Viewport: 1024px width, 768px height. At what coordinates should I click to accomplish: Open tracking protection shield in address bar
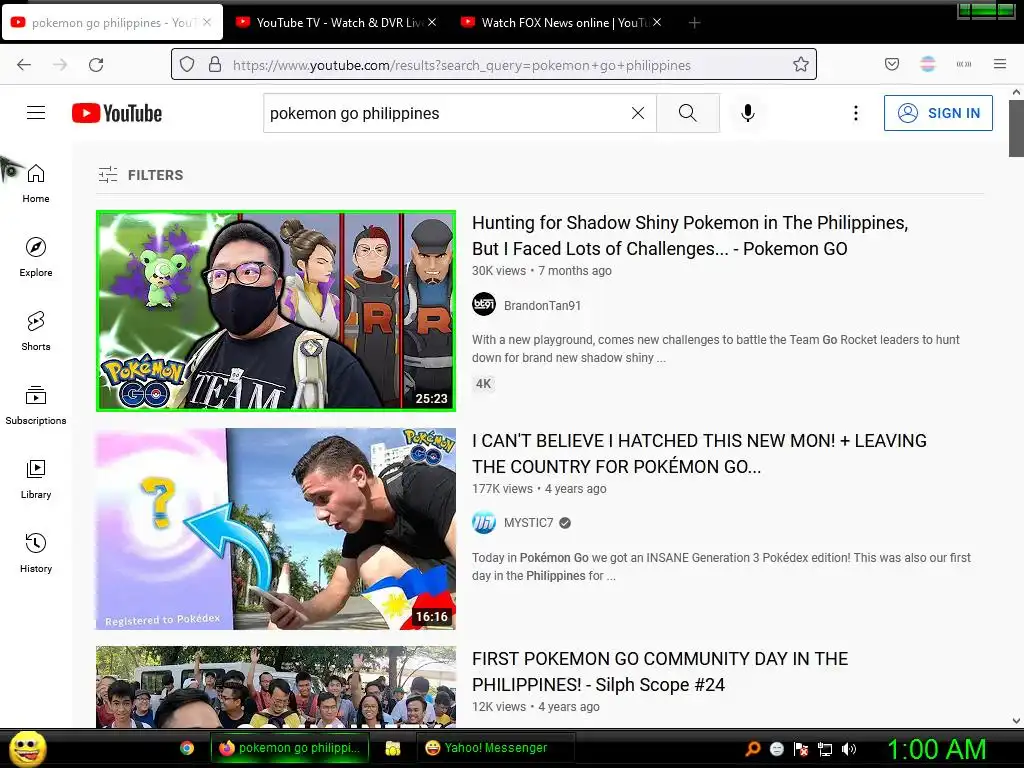(187, 65)
